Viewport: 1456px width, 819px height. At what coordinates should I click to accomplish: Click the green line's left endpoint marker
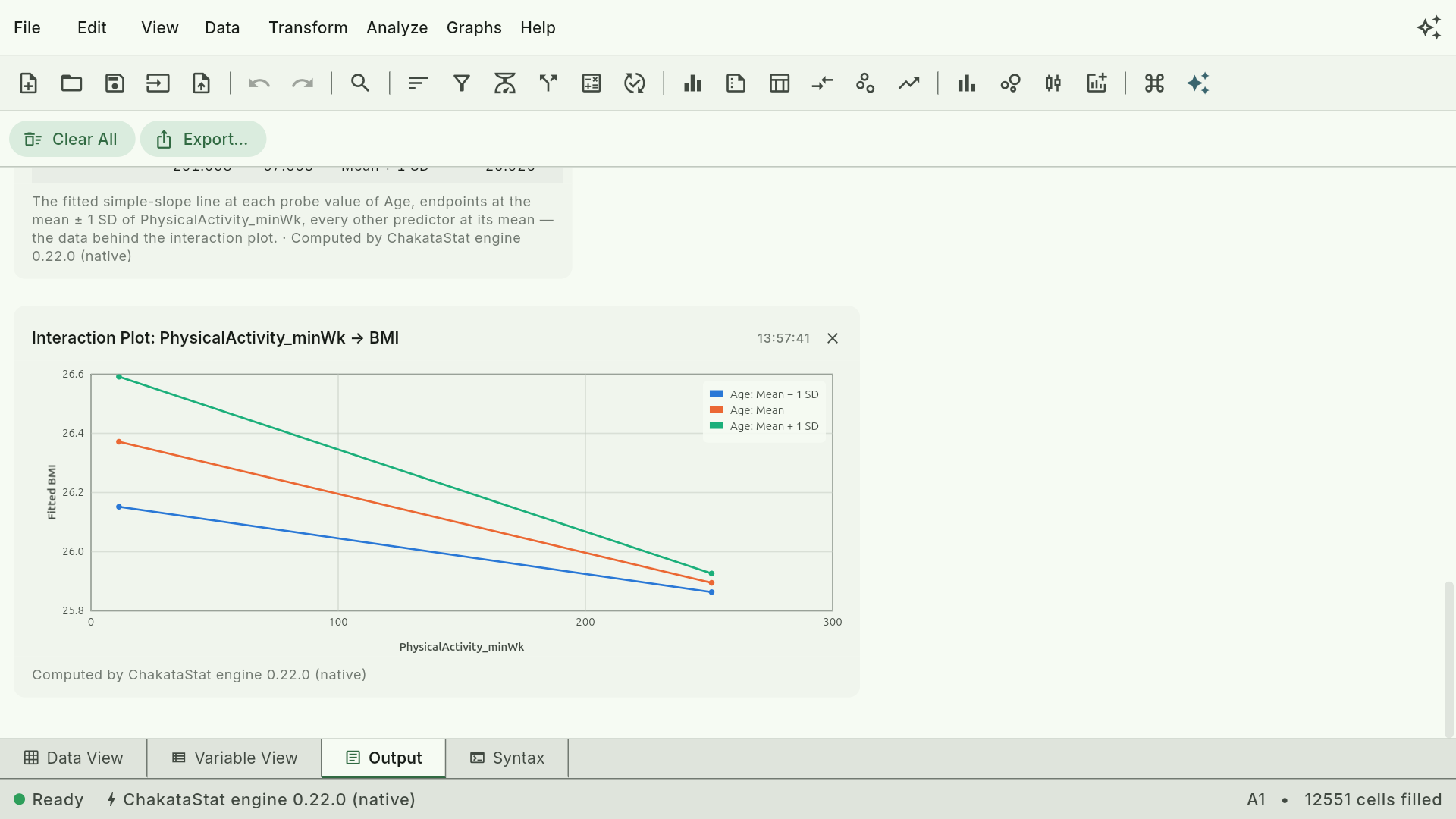tap(119, 377)
